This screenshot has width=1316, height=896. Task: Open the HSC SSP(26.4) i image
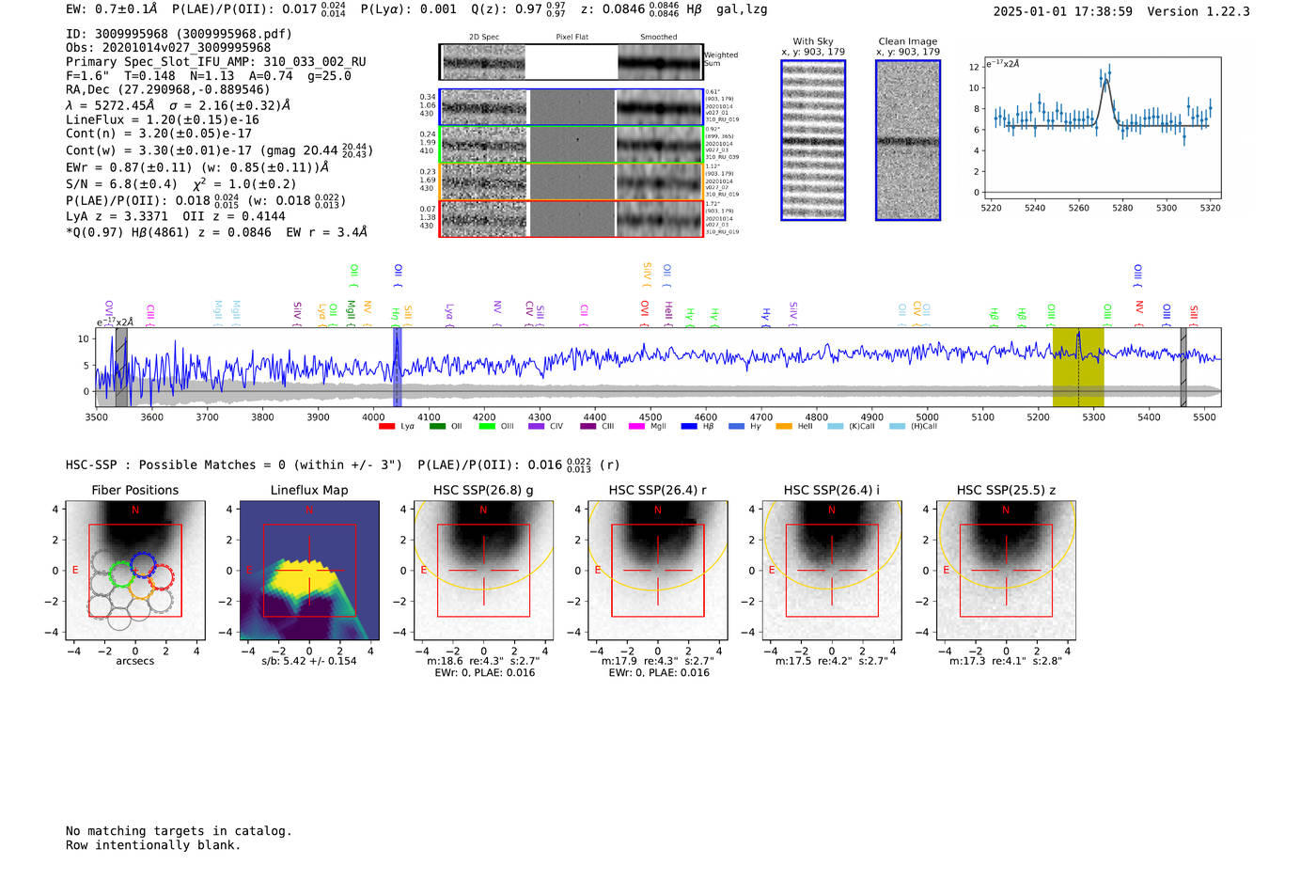tap(831, 571)
